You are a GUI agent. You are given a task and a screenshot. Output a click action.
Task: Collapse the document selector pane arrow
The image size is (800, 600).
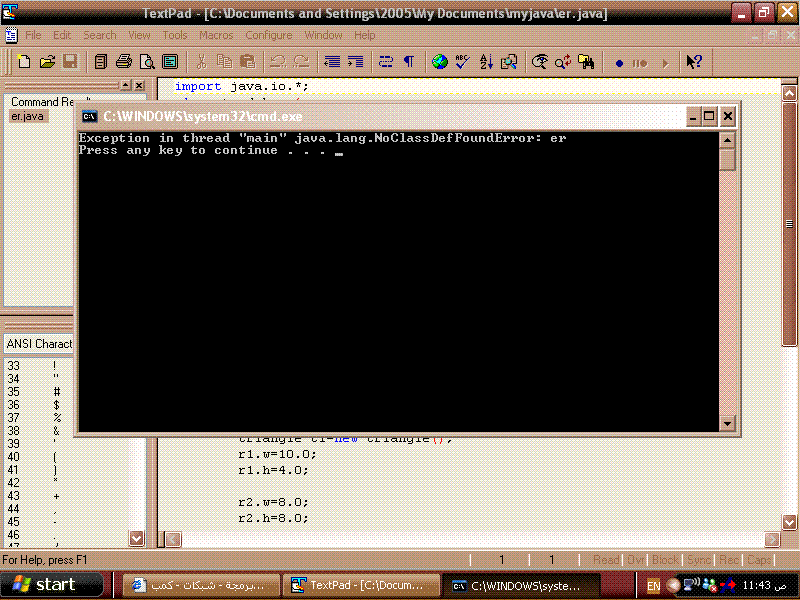click(126, 85)
